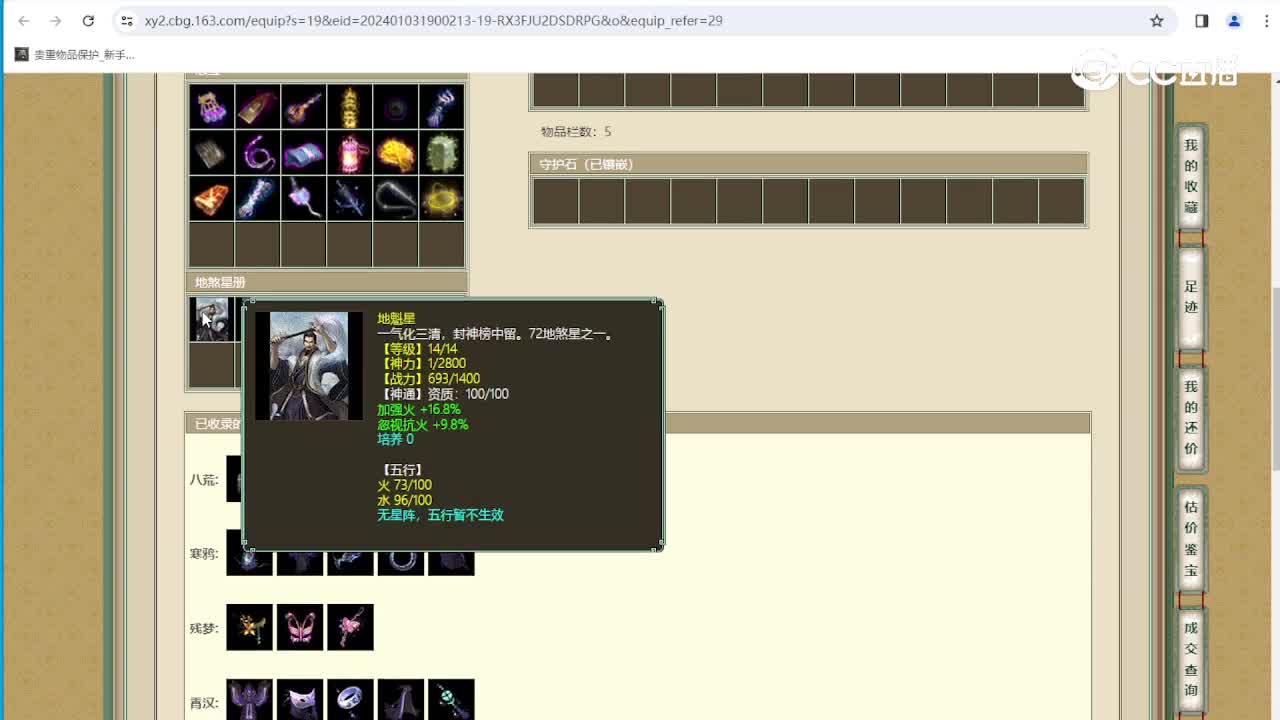1280x720 pixels.
Task: Click the 无星阵，五行暂不生效 notice
Action: [x=440, y=515]
